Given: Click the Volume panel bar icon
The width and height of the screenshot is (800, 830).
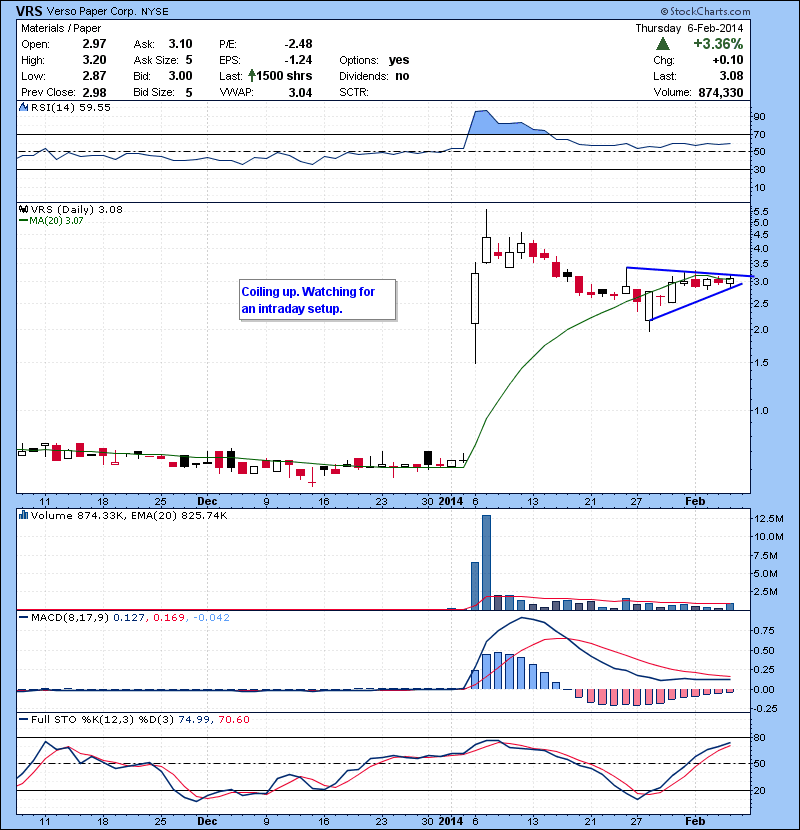Looking at the screenshot, I should (23, 515).
